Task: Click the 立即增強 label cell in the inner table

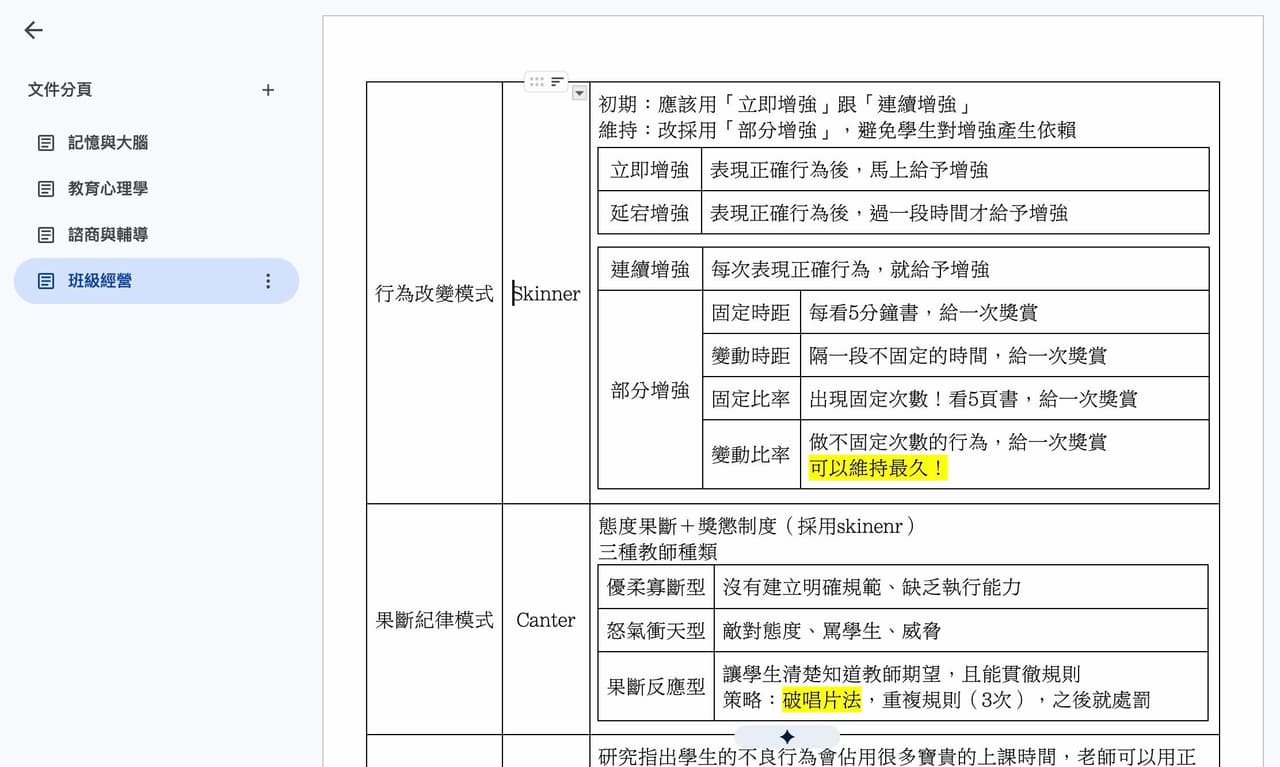Action: [650, 170]
